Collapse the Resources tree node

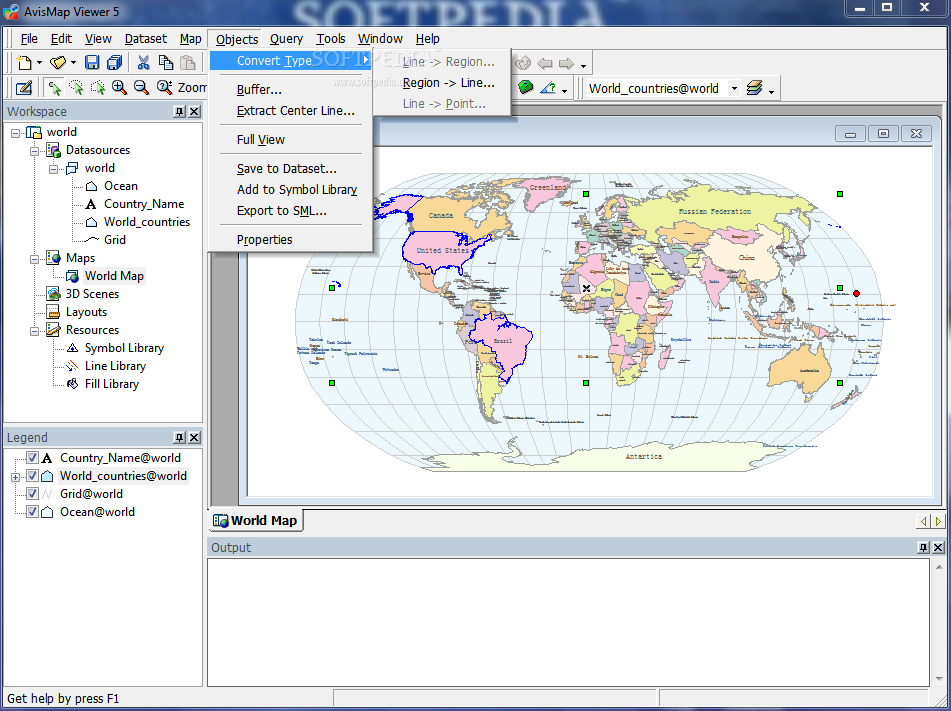(35, 331)
